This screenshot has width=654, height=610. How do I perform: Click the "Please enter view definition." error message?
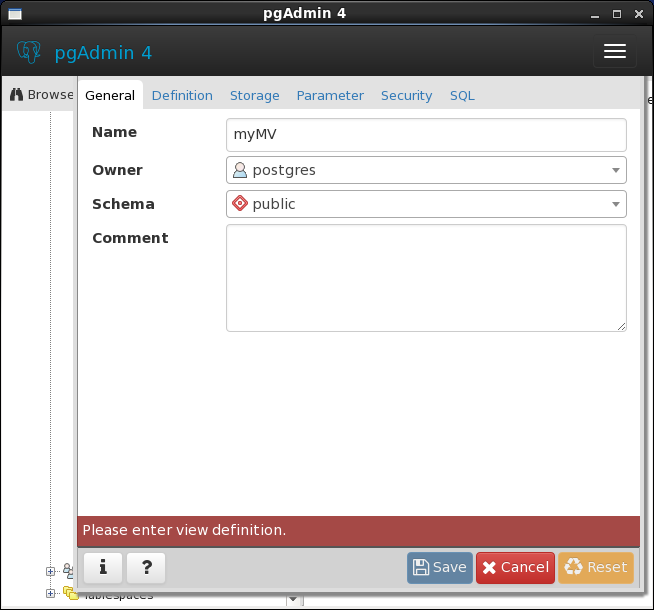184,530
